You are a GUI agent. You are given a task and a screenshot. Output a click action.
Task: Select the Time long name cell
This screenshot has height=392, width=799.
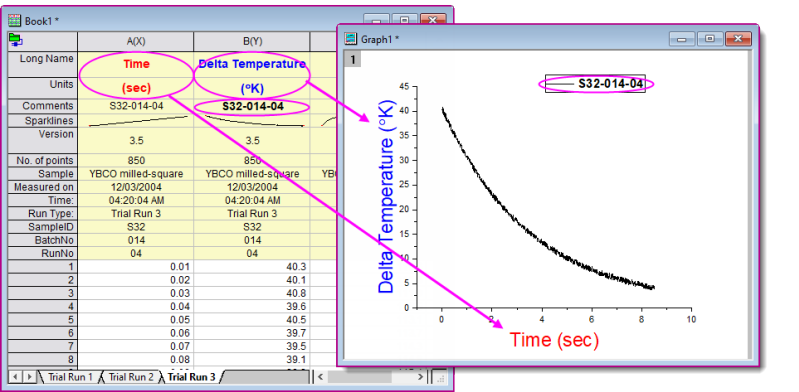click(136, 64)
